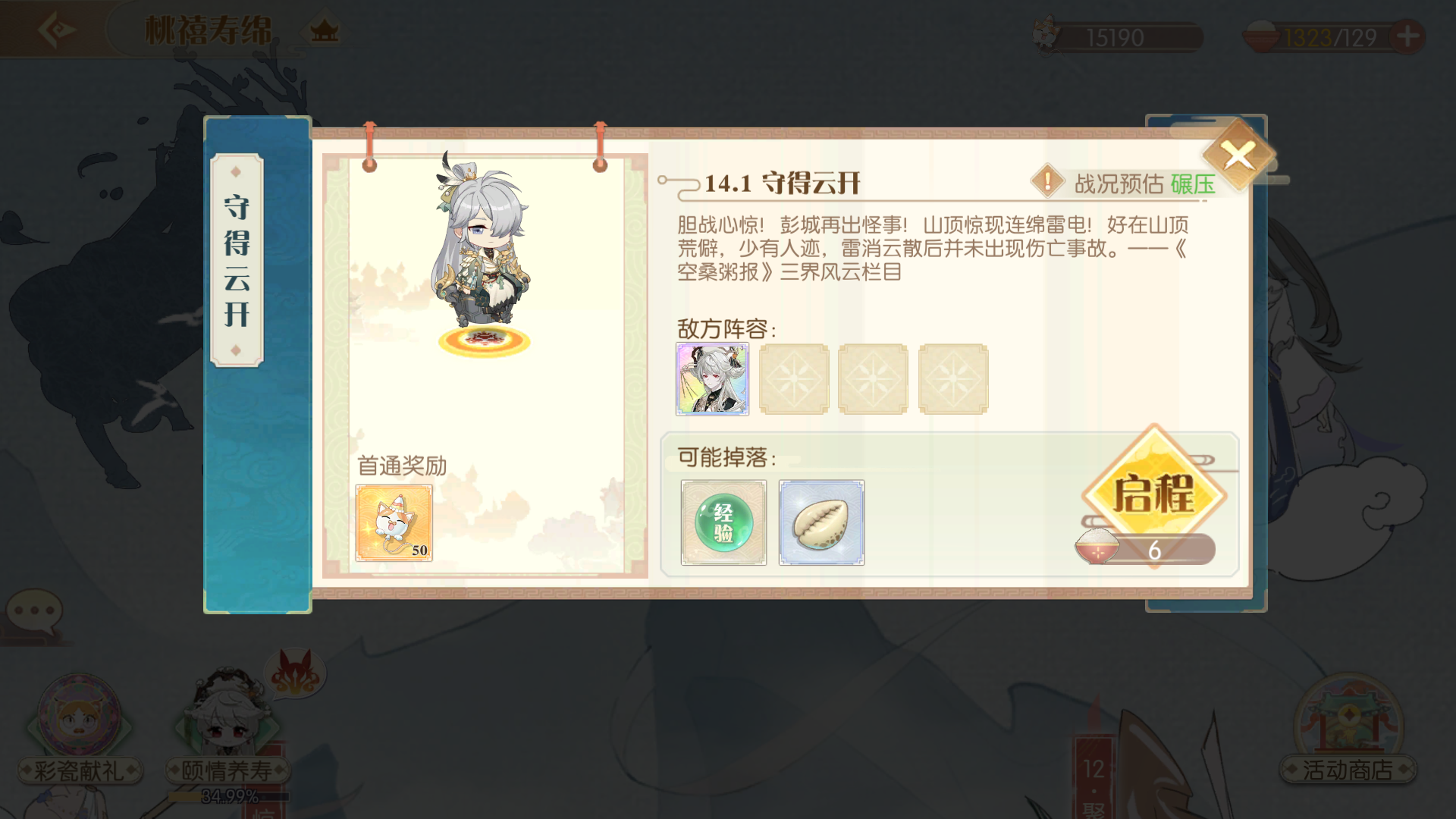Open the home pavilion icon
Image resolution: width=1456 pixels, height=819 pixels.
[325, 31]
